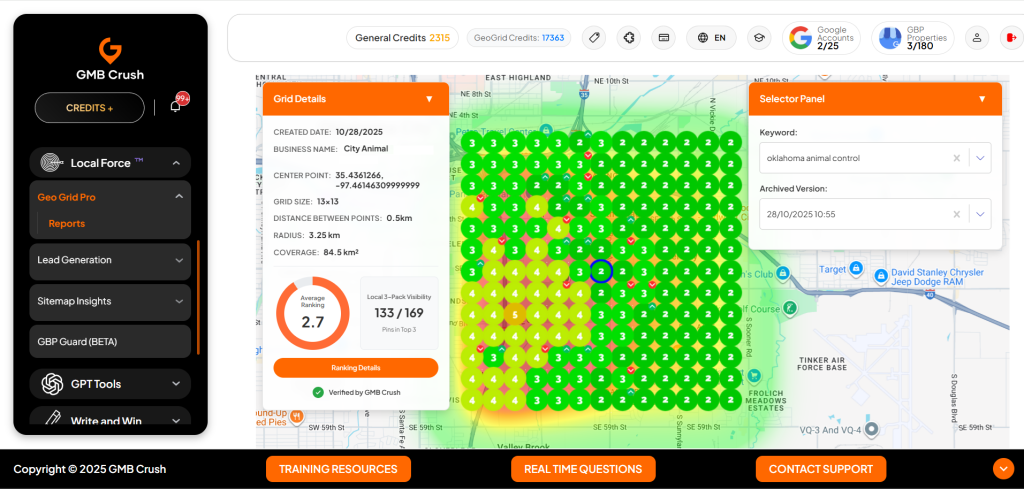
Task: Collapse the Selector Panel
Action: pos(982,99)
